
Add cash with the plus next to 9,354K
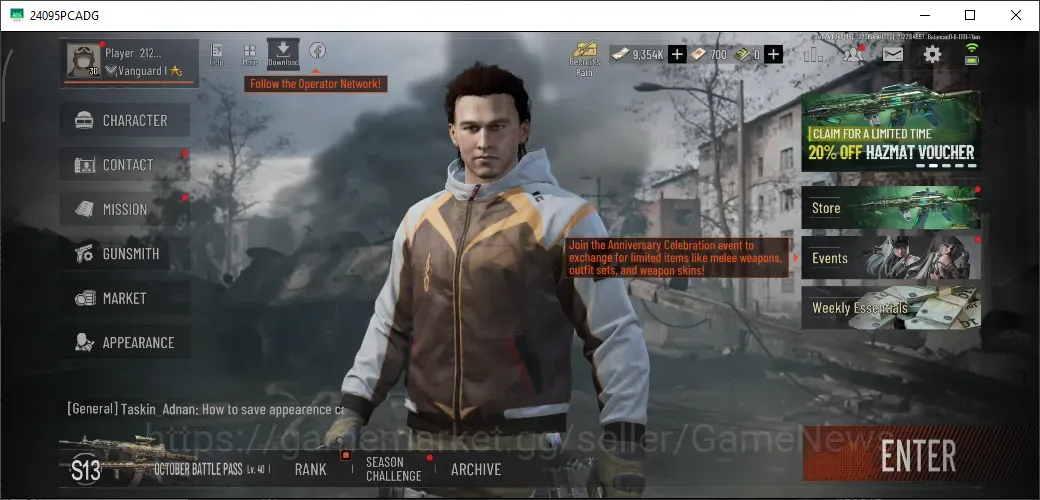677,54
